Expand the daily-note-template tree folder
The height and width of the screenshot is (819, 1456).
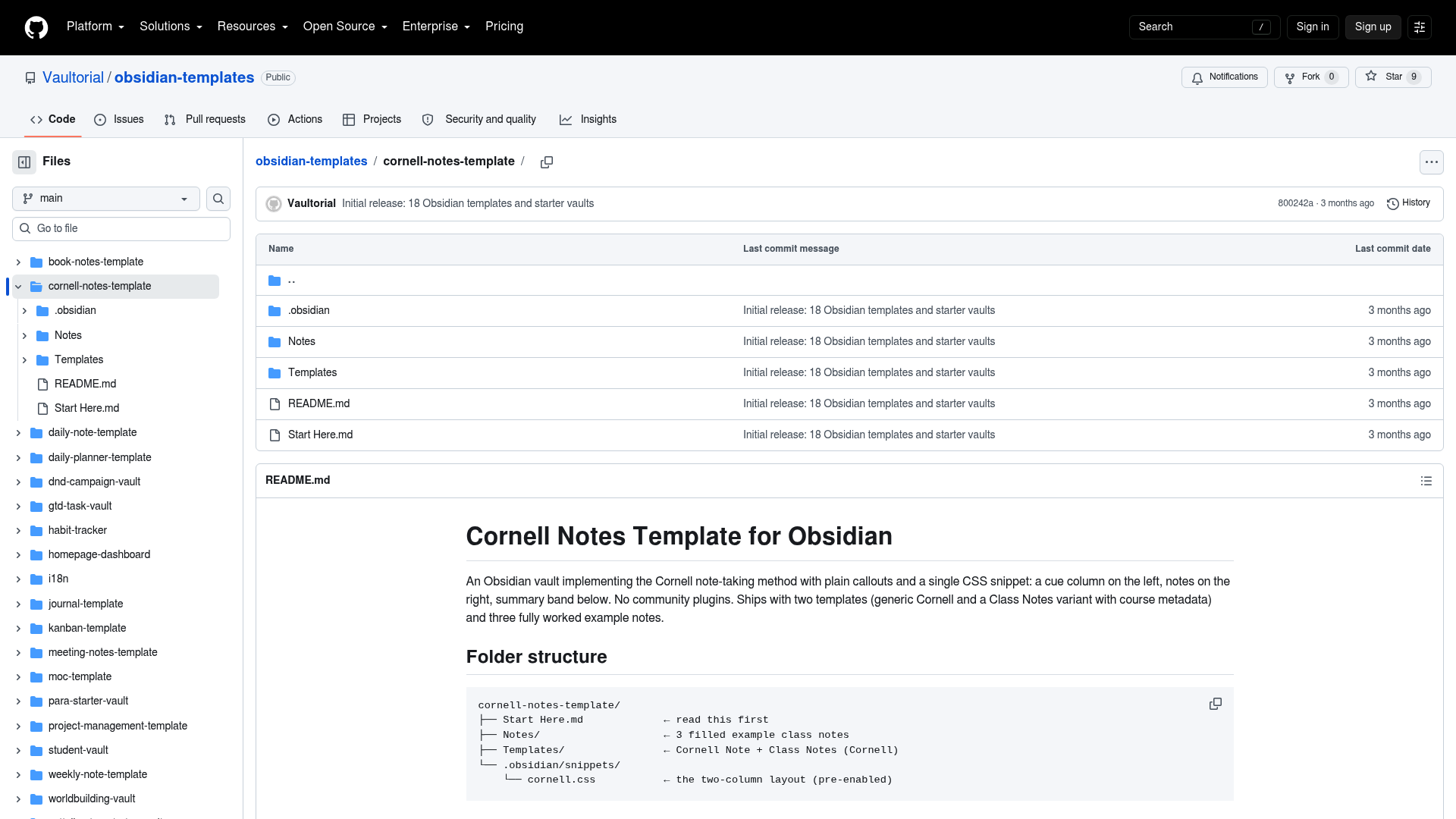tap(18, 433)
